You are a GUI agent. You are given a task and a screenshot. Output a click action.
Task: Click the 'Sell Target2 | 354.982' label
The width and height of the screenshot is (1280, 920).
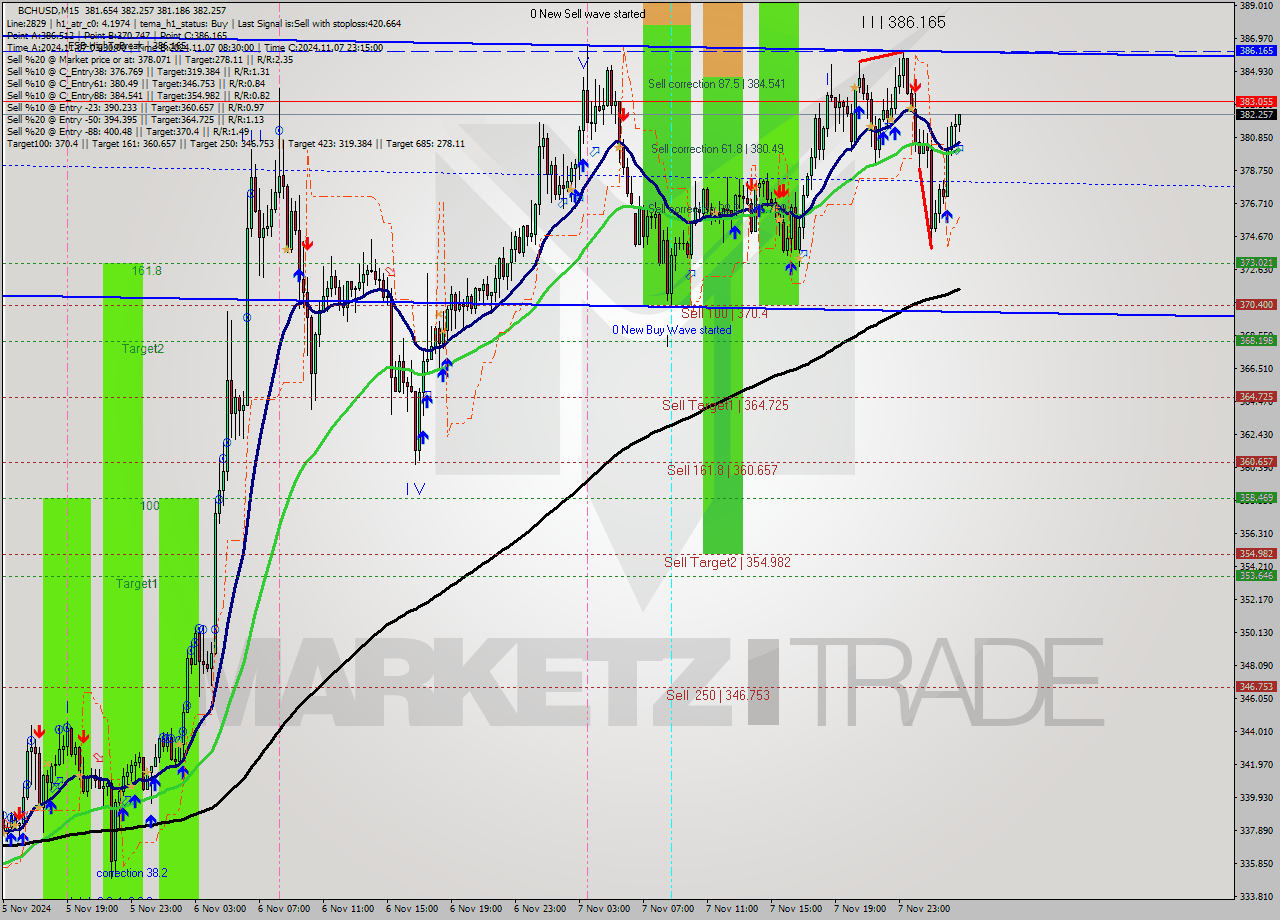coord(727,562)
